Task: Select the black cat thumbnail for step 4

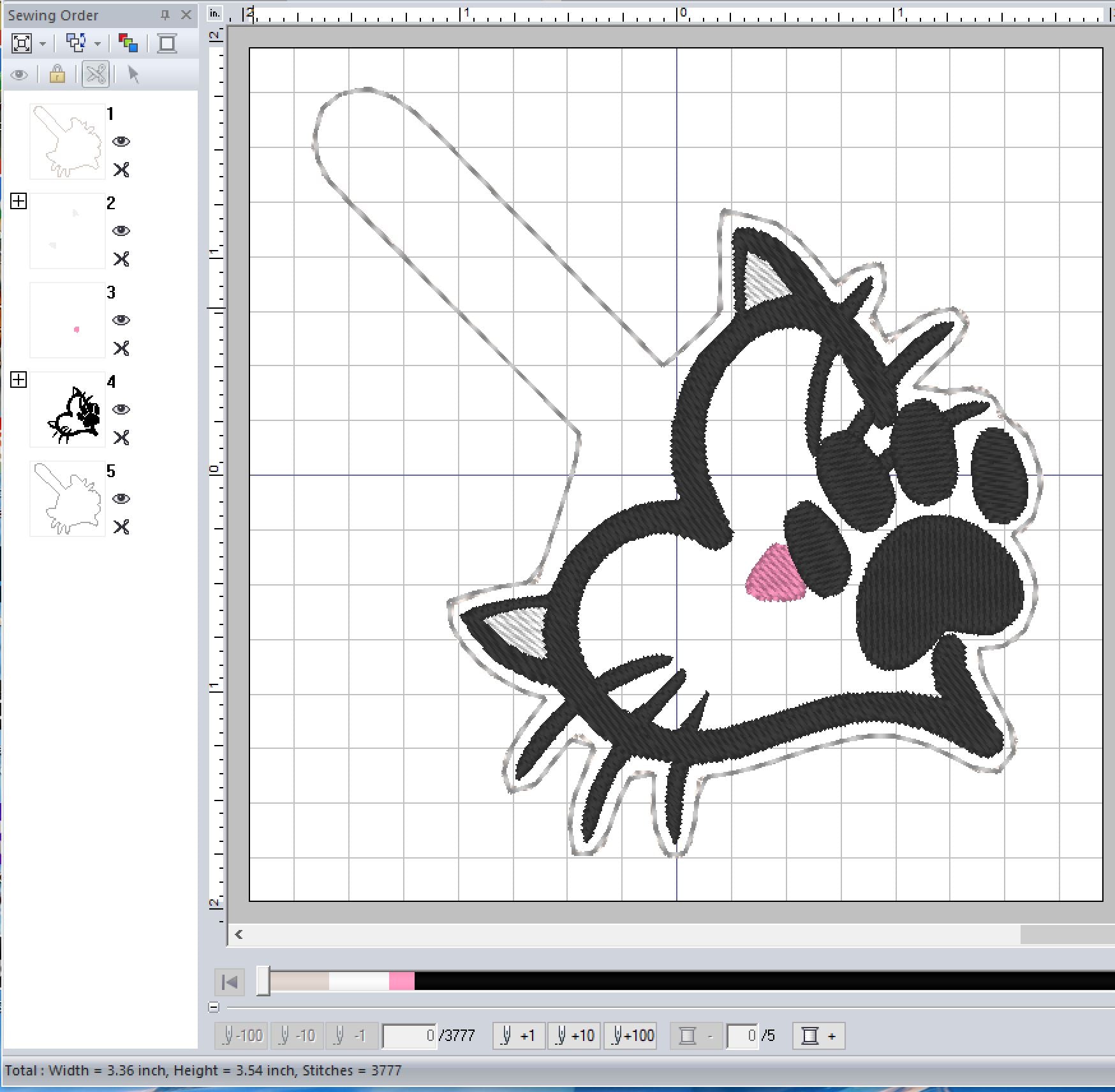Action: 68,409
